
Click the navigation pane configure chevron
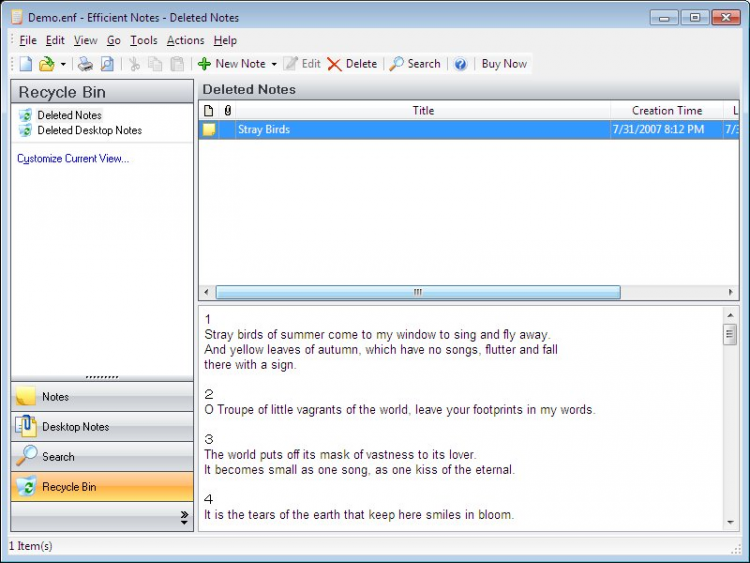[x=184, y=517]
